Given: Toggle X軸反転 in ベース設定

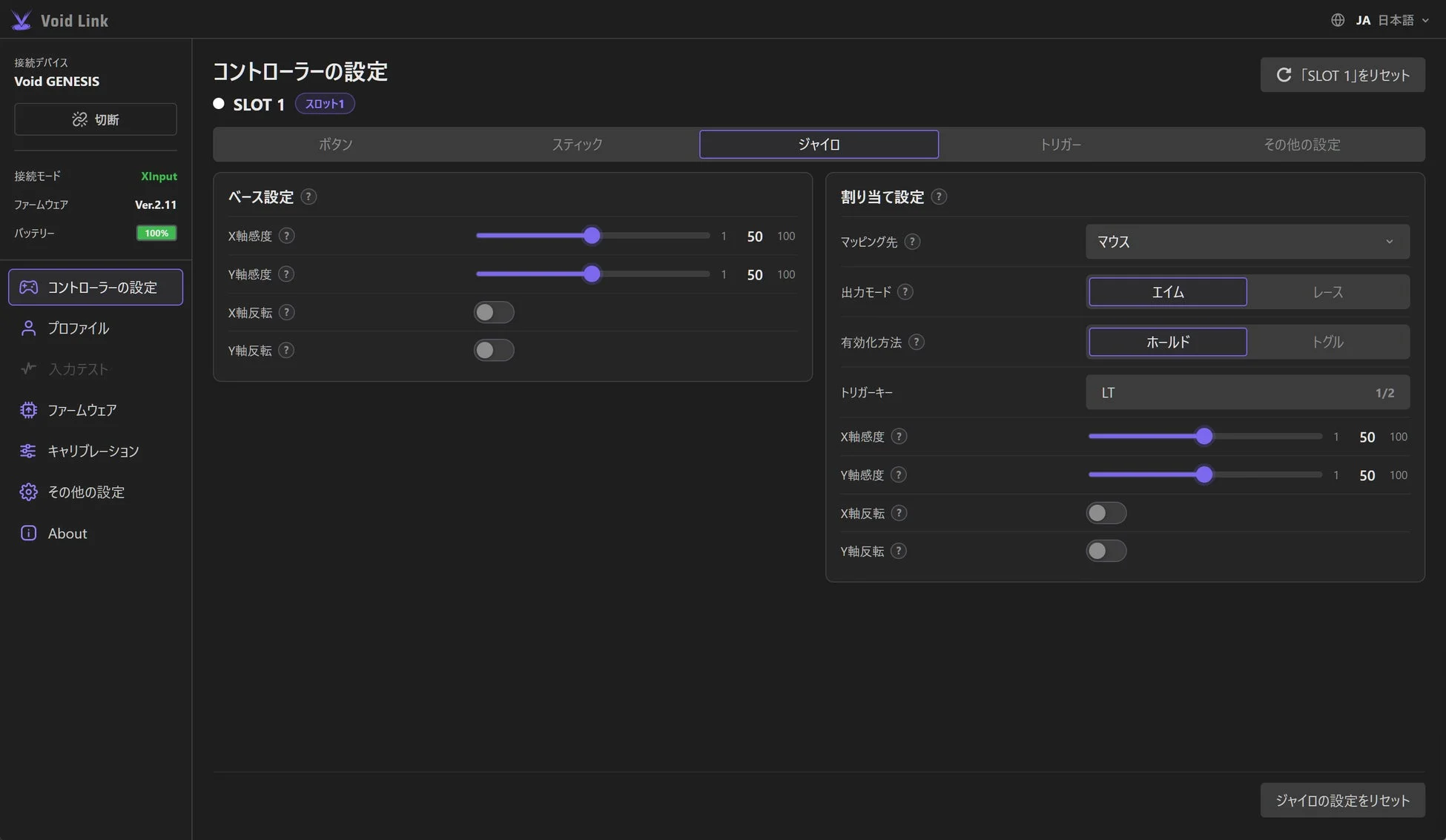Looking at the screenshot, I should click(x=494, y=312).
